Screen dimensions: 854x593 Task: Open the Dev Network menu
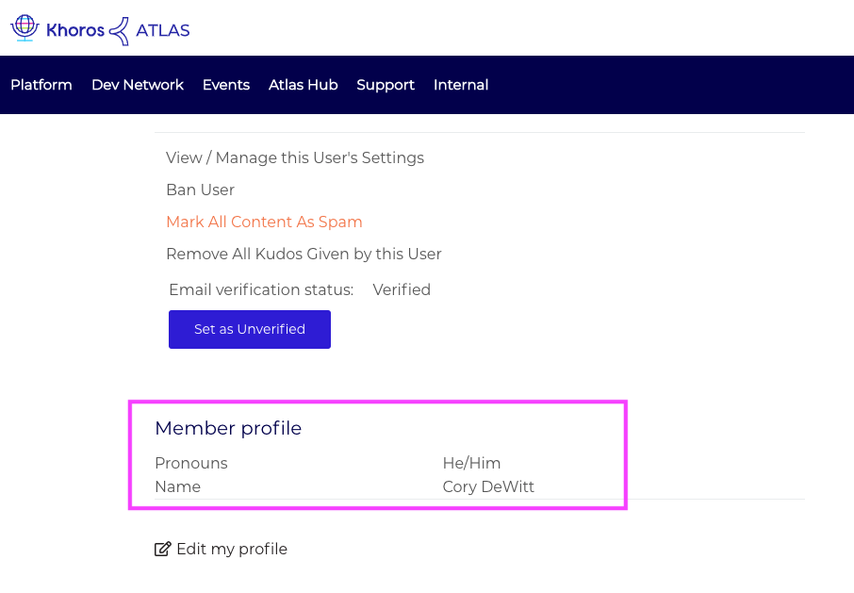coord(137,85)
